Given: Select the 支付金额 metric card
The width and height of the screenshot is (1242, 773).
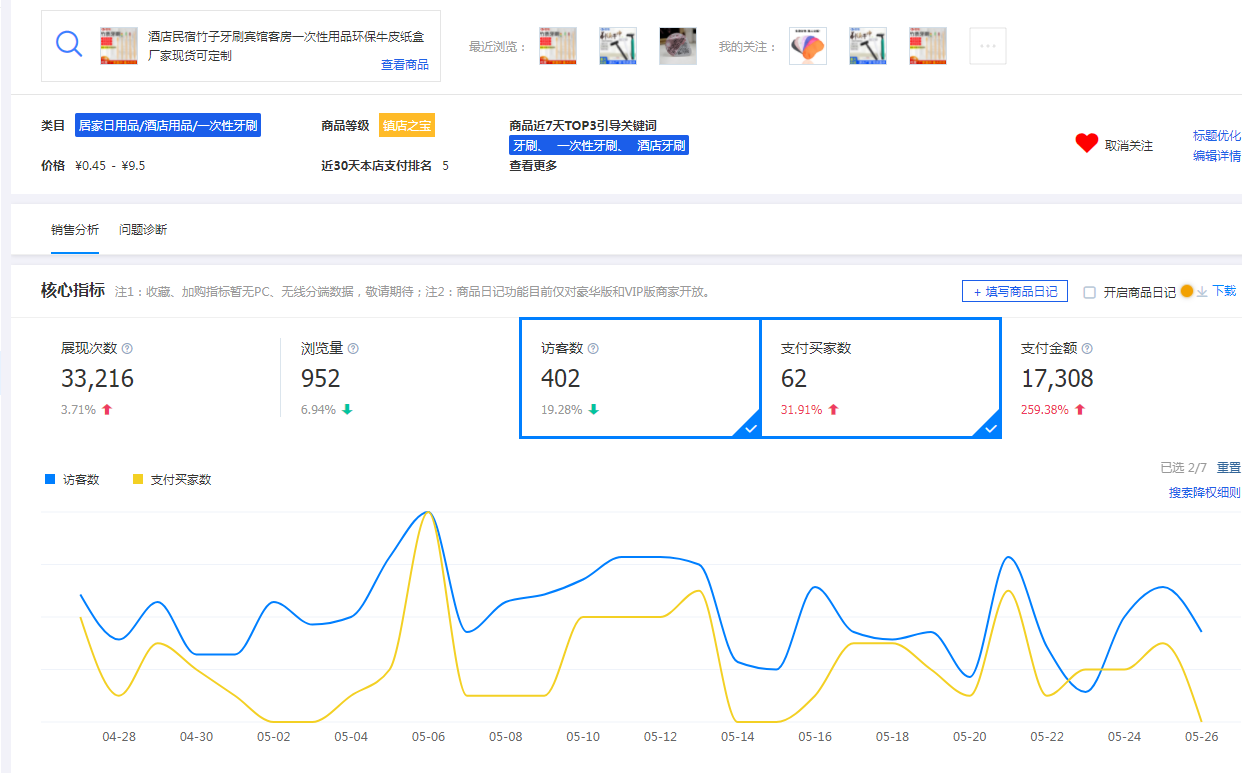Looking at the screenshot, I should [1100, 378].
